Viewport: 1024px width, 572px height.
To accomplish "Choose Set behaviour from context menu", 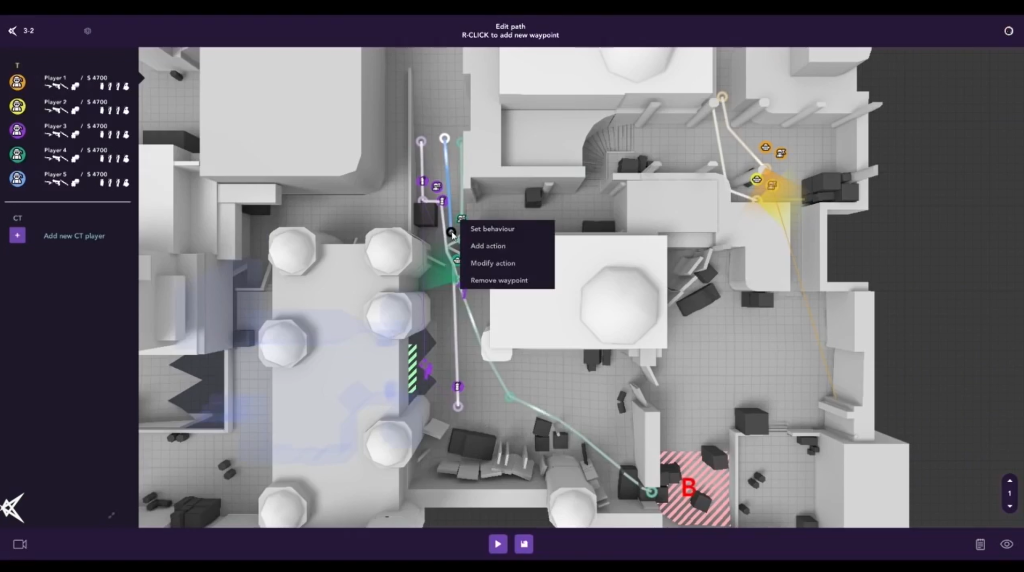I will pos(492,229).
